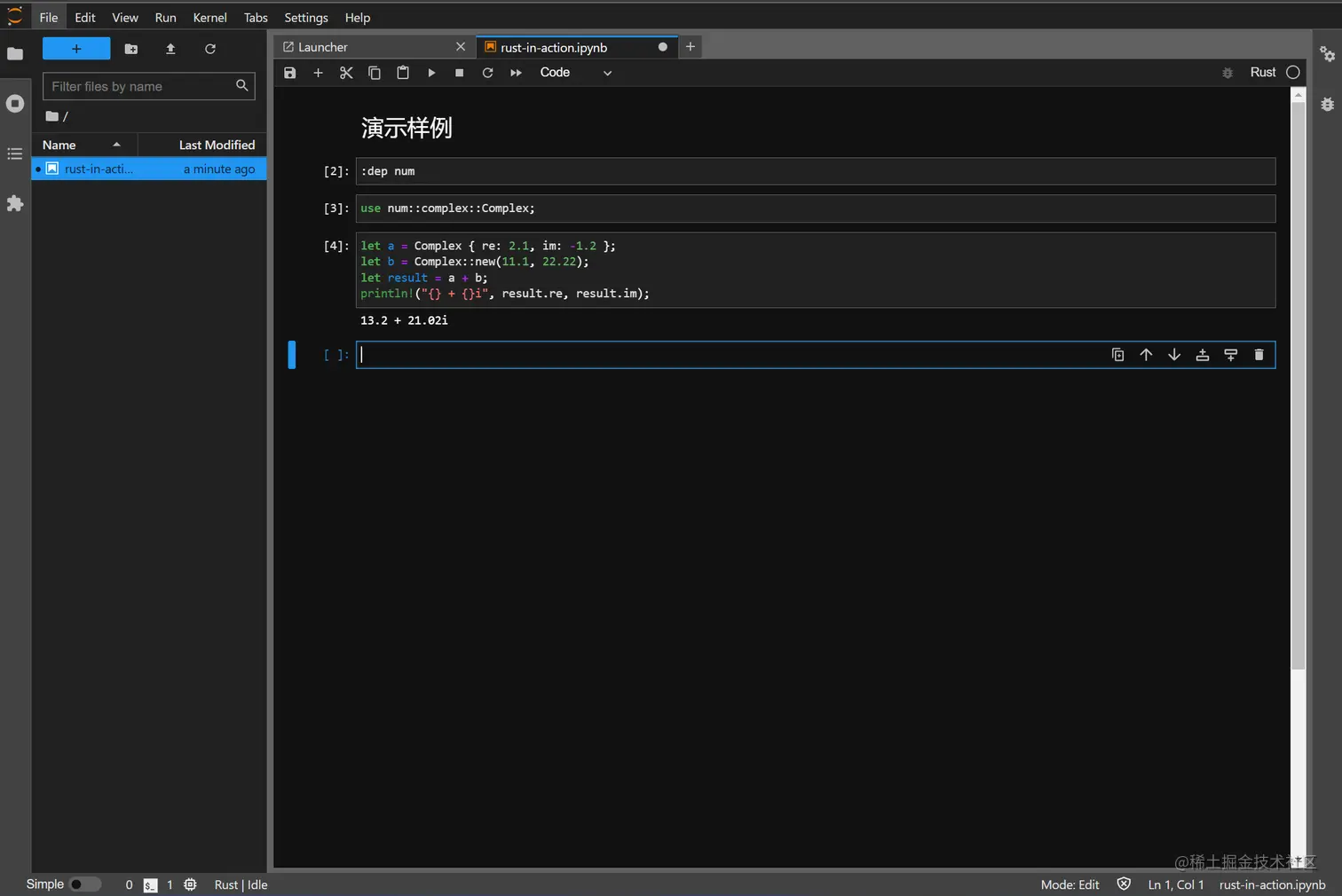Screen dimensions: 1342x896
Task: Open the View menu
Action: click(x=125, y=18)
